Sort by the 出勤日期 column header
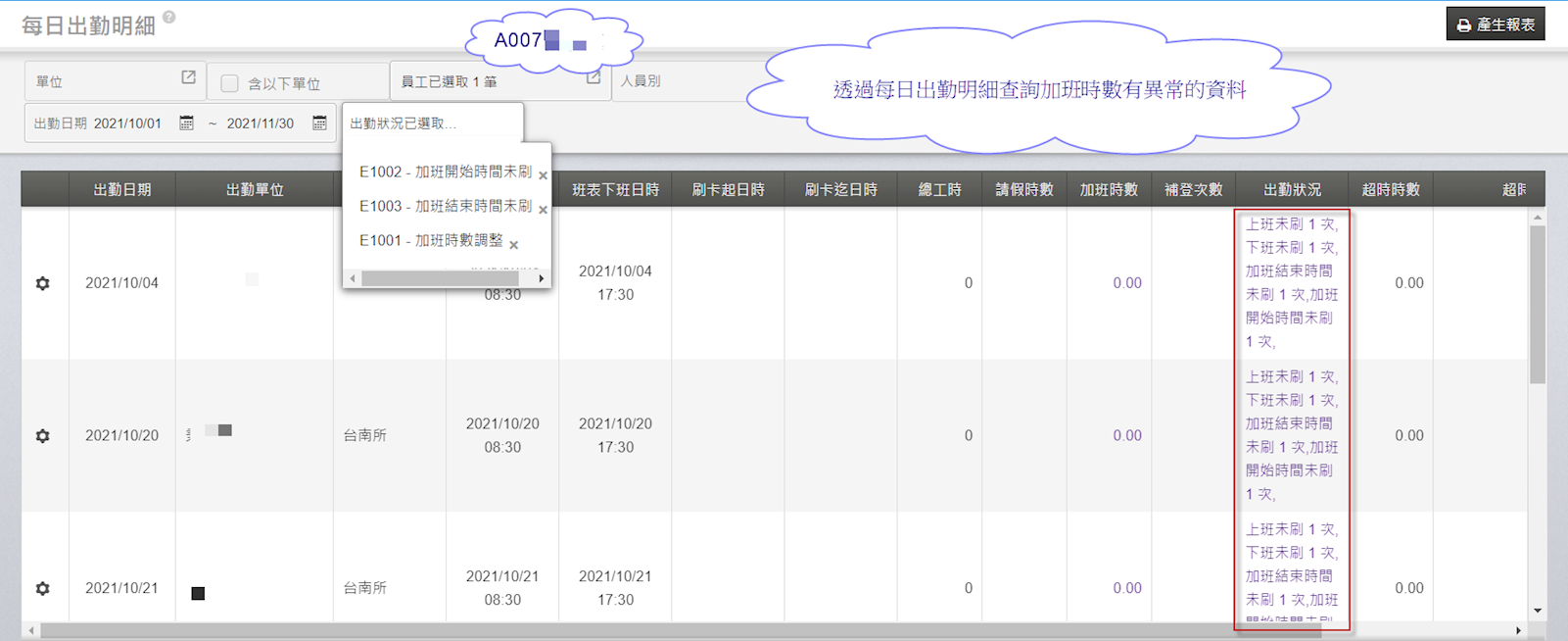 click(x=122, y=190)
